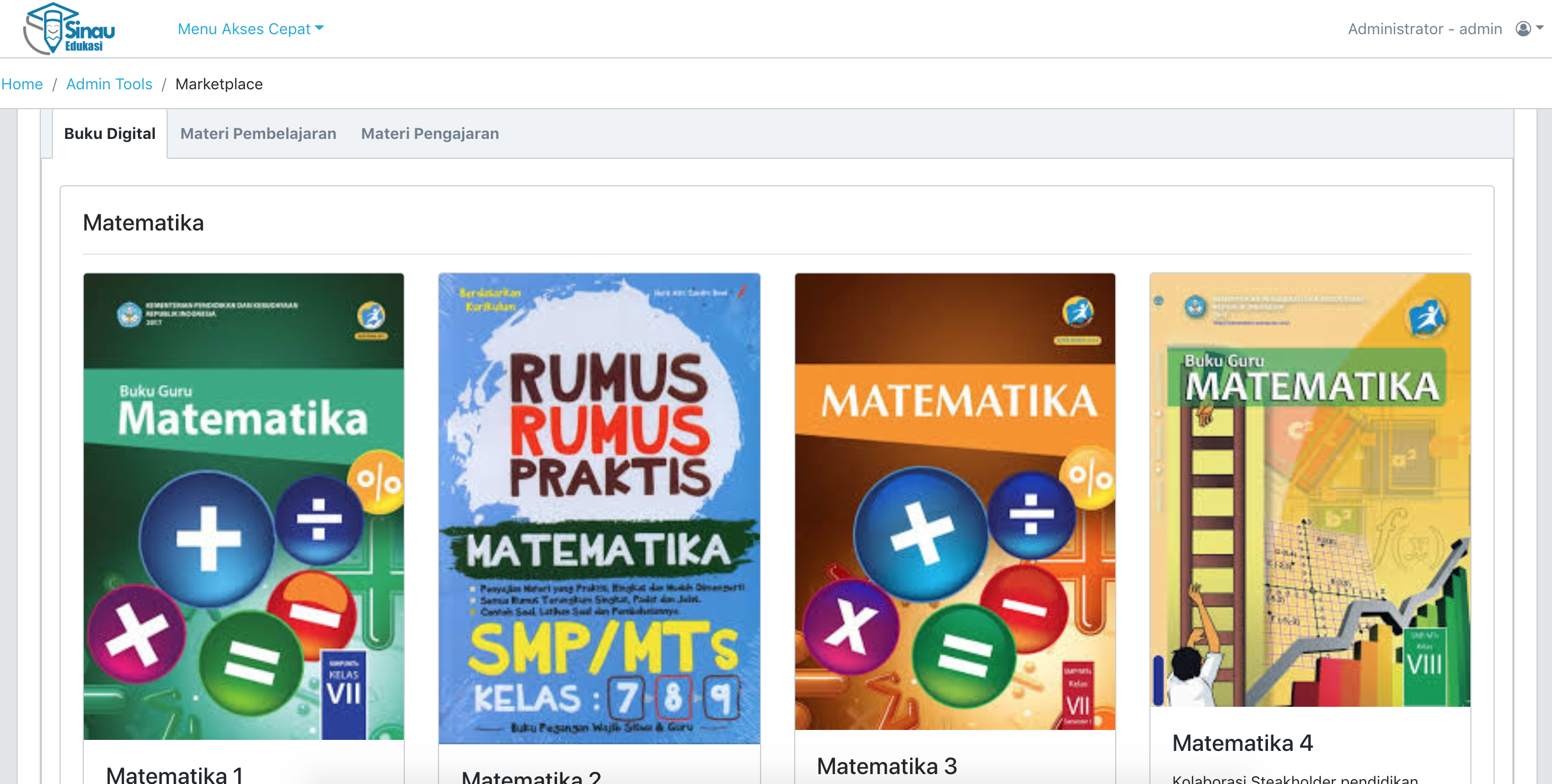The height and width of the screenshot is (784, 1552).
Task: Open the orange Matematika kelas VII cover
Action: tap(954, 501)
